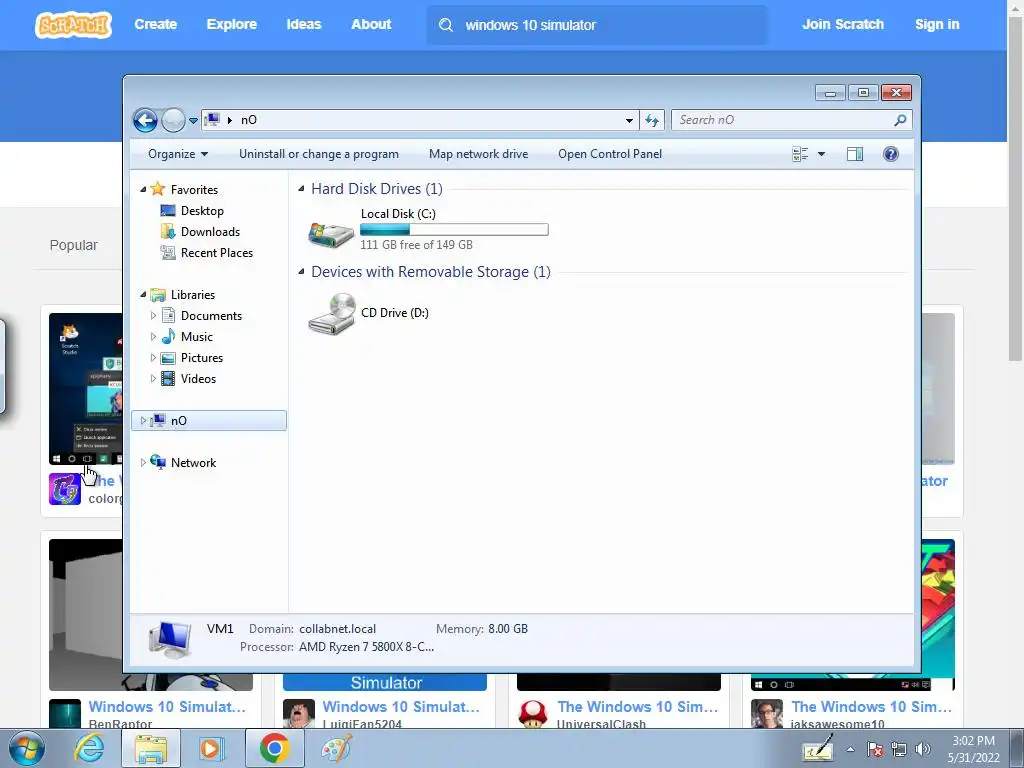Click Map network drive

coord(479,154)
